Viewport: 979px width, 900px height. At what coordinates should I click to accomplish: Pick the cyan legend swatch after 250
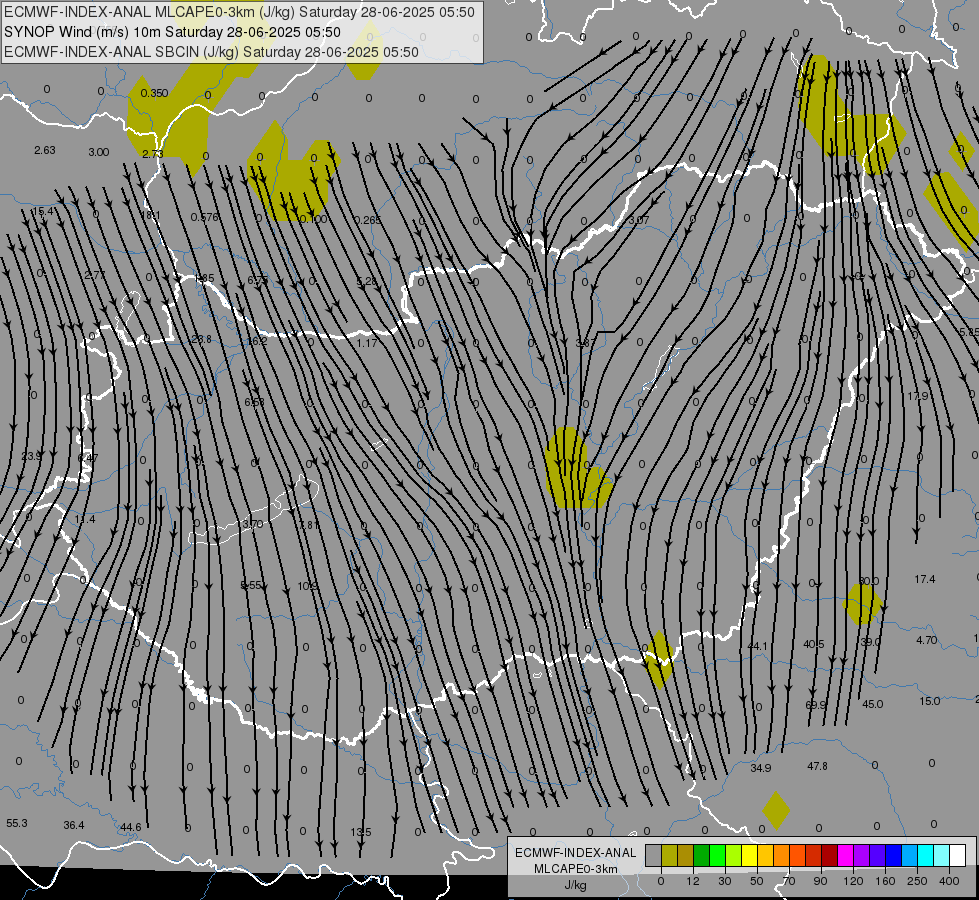pos(925,855)
